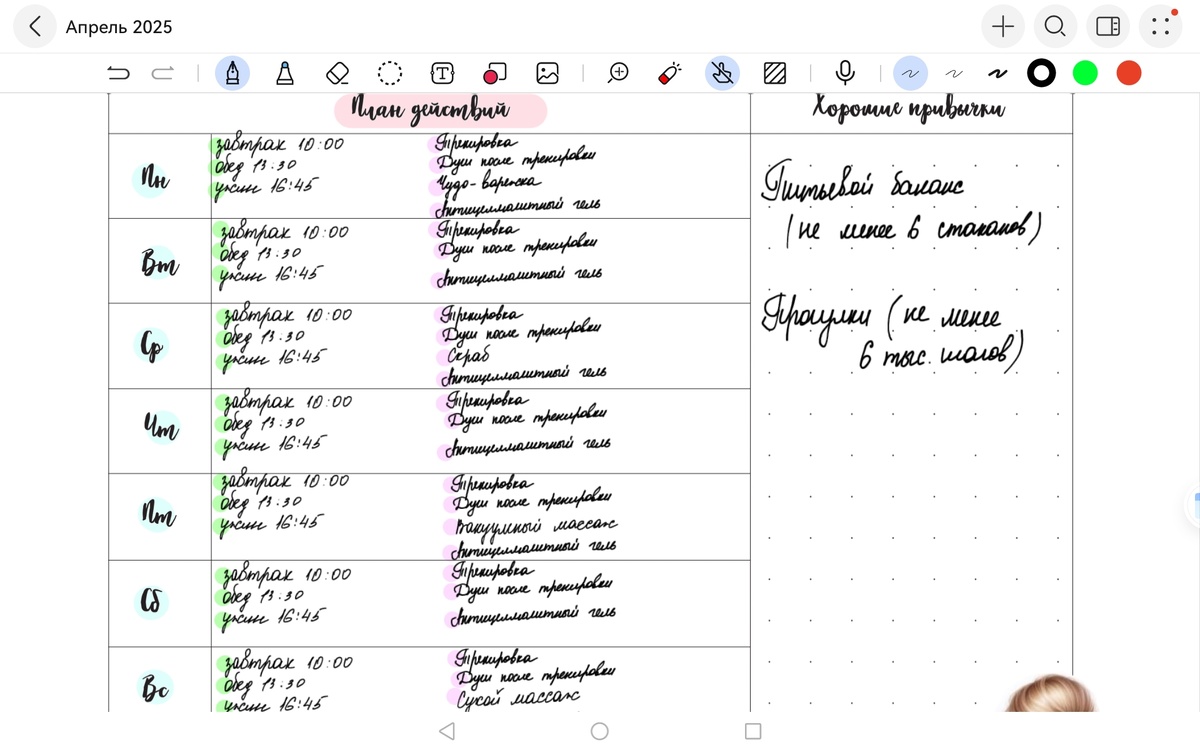Redo the undone stroke

163,73
